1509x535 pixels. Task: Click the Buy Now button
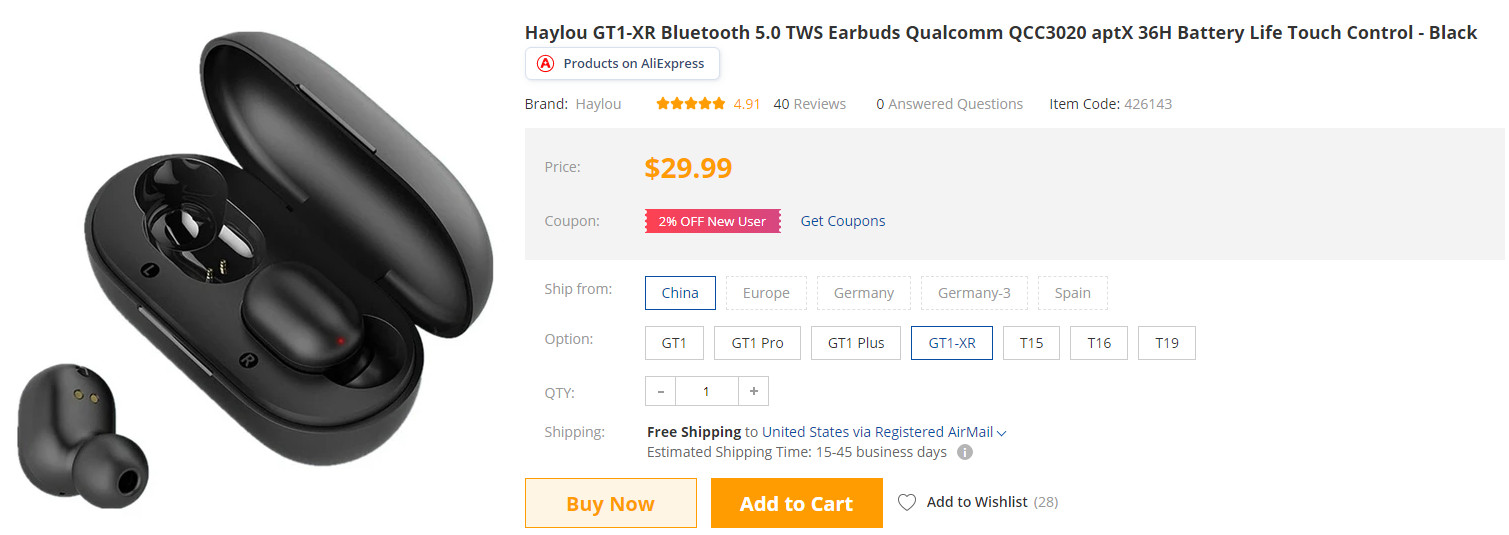point(610,503)
